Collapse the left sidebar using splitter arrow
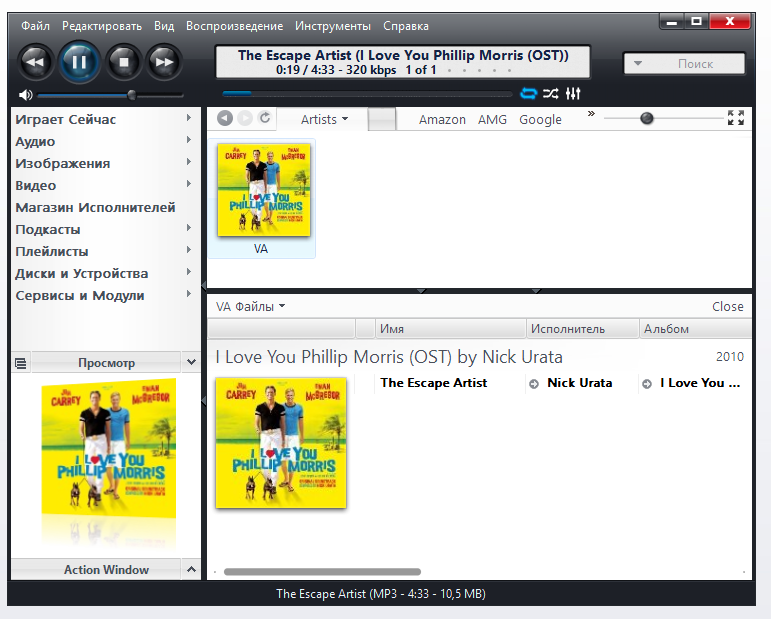 pos(204,285)
